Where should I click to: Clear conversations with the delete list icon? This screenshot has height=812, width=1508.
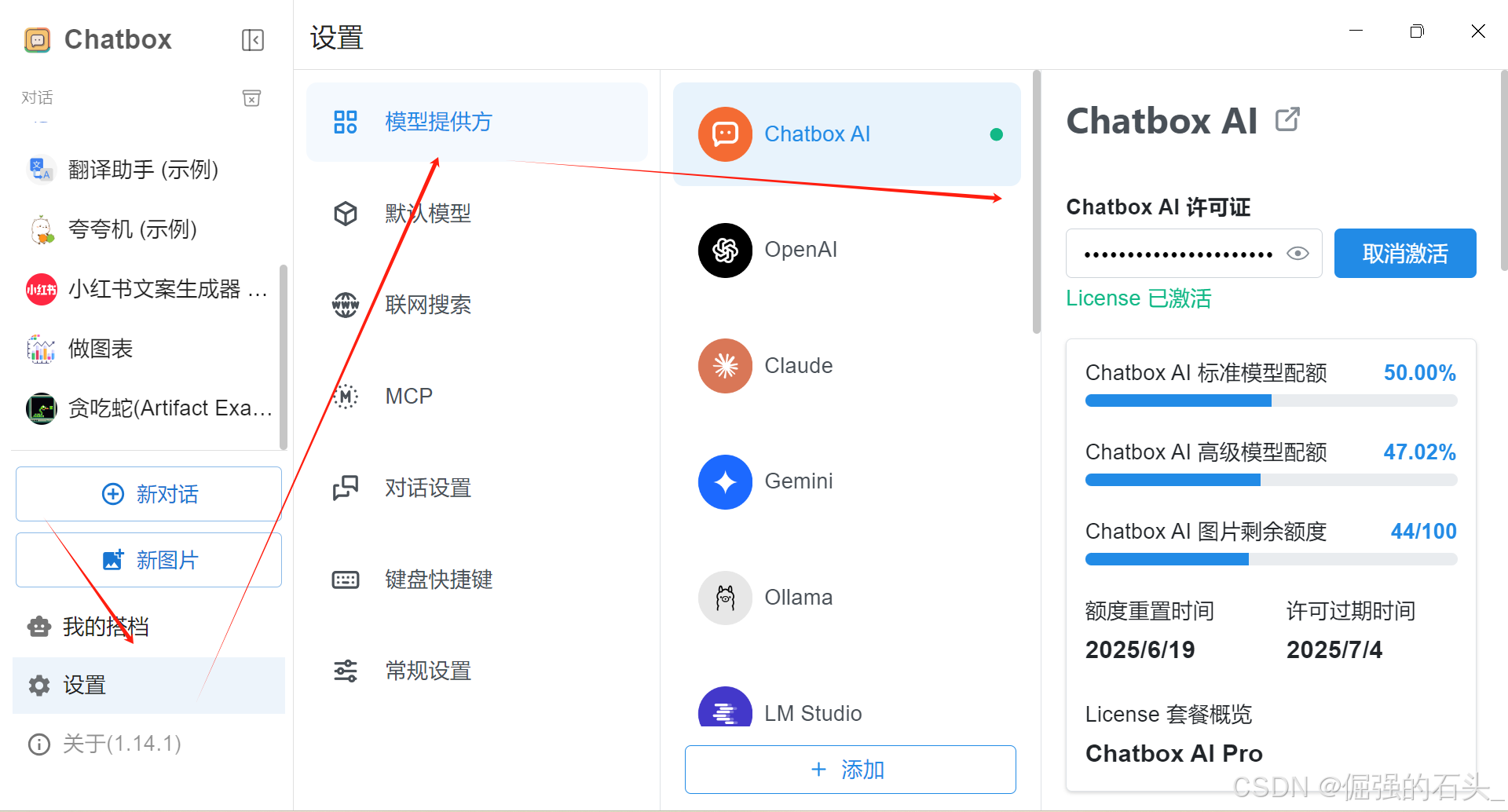coord(251,98)
